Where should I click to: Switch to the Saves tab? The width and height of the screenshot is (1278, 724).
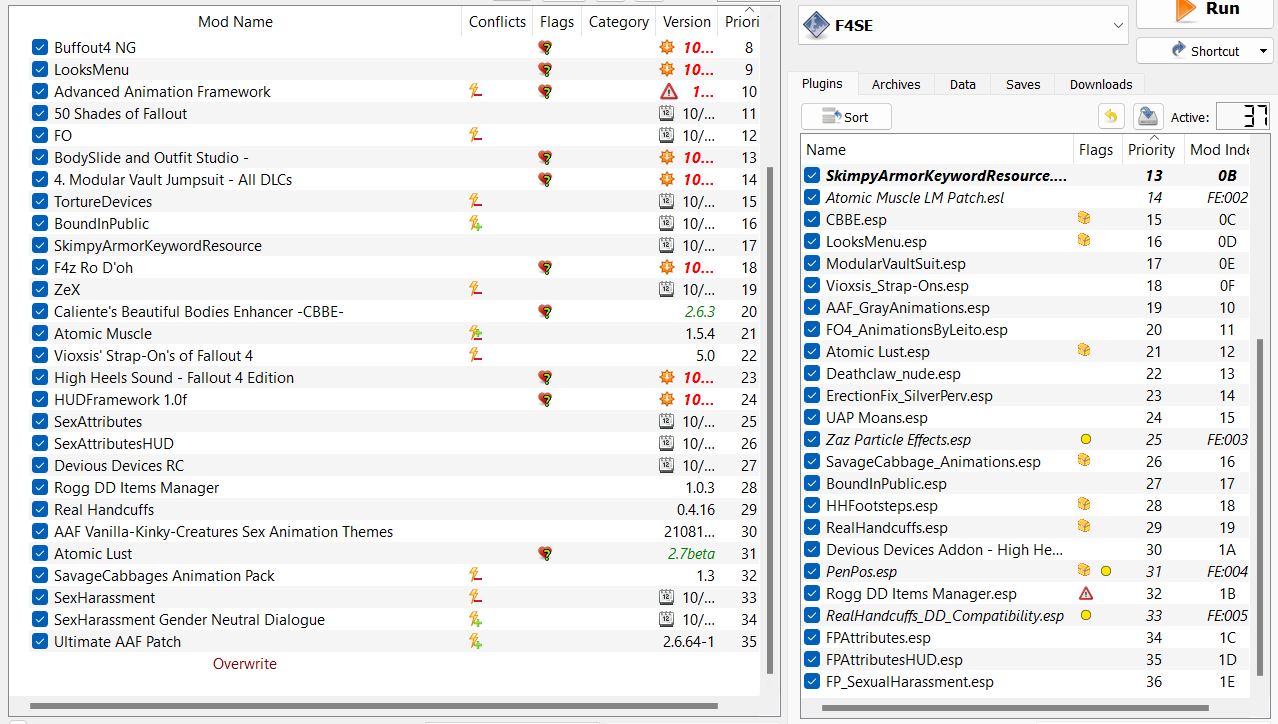tap(1023, 84)
